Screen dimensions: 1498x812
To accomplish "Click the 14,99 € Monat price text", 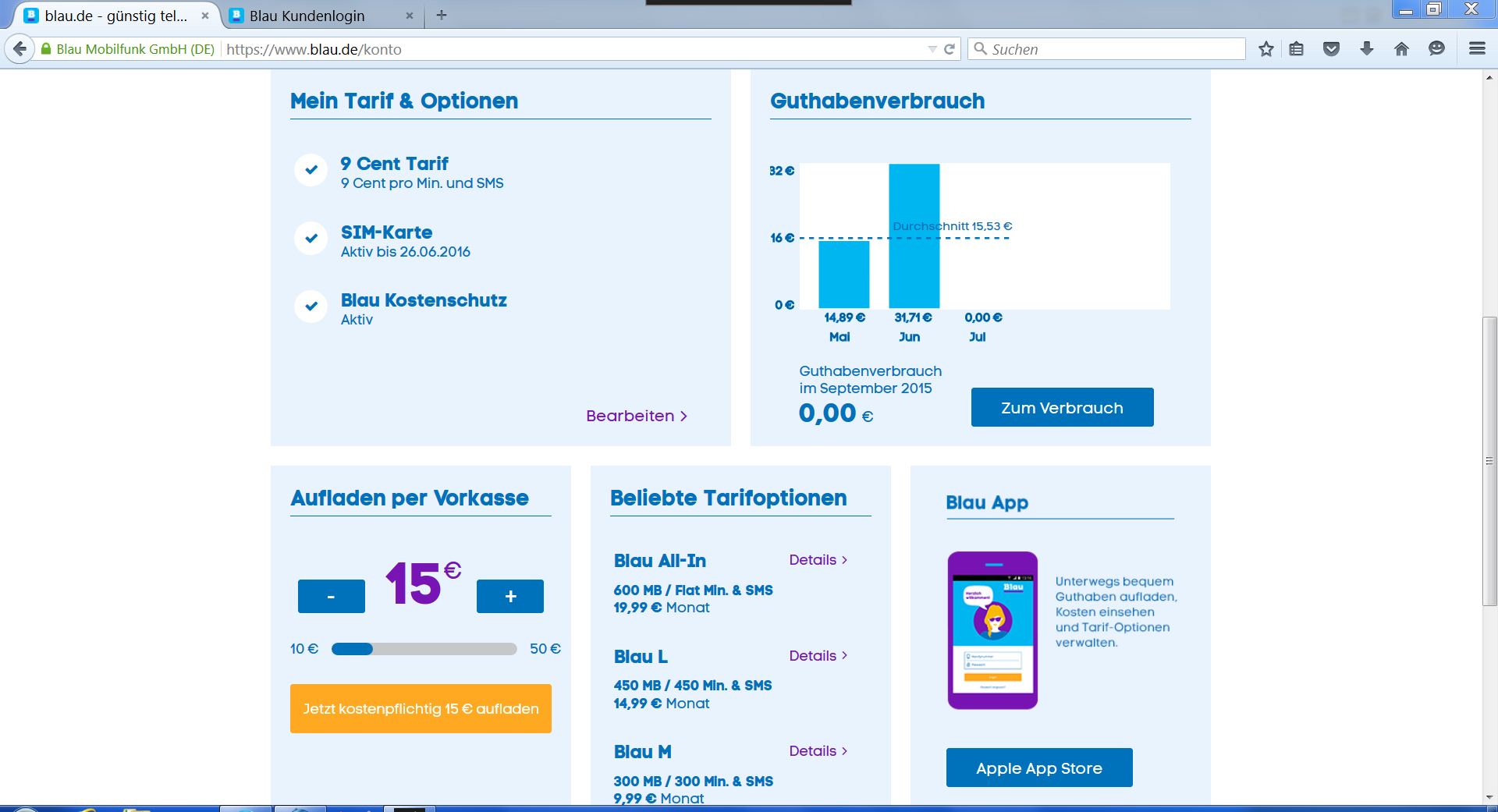I will click(662, 704).
